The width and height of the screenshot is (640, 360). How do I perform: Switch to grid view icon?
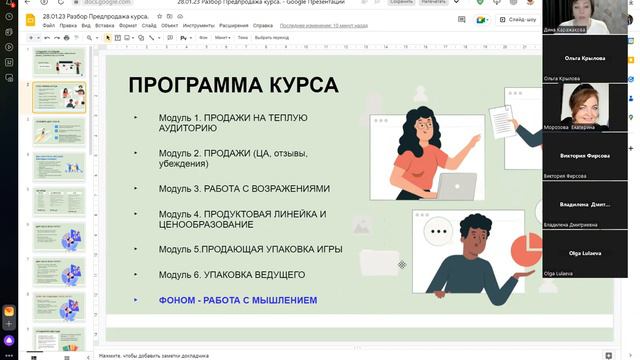(x=67, y=357)
